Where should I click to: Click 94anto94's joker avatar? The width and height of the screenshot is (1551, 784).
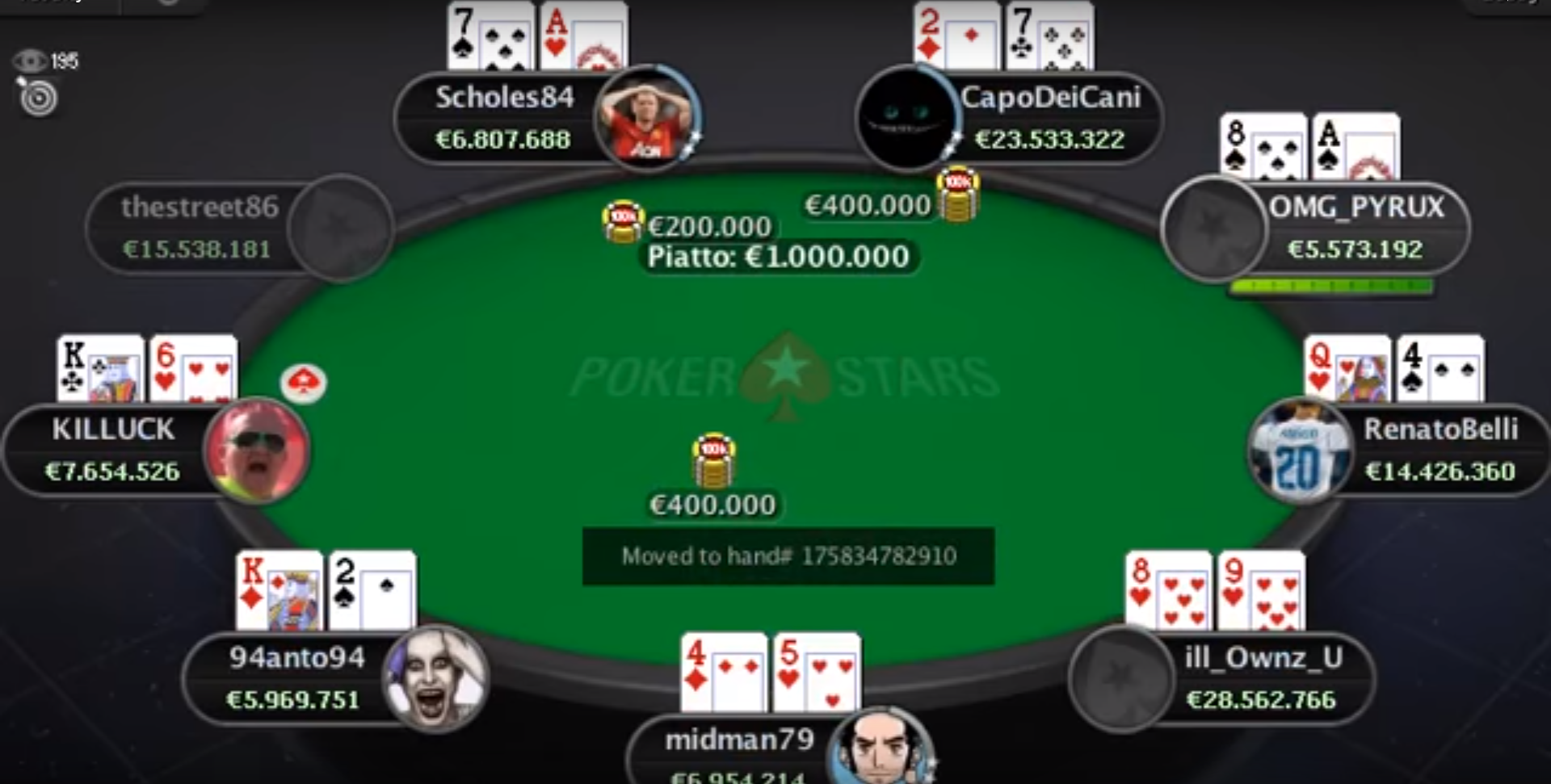[435, 678]
